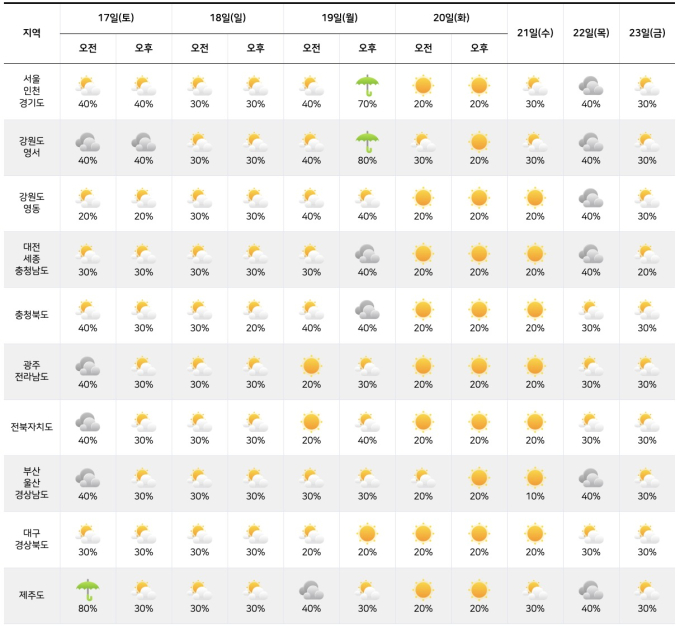Click the umbrella icon for 제주도 on 17일 오전

pos(88,590)
